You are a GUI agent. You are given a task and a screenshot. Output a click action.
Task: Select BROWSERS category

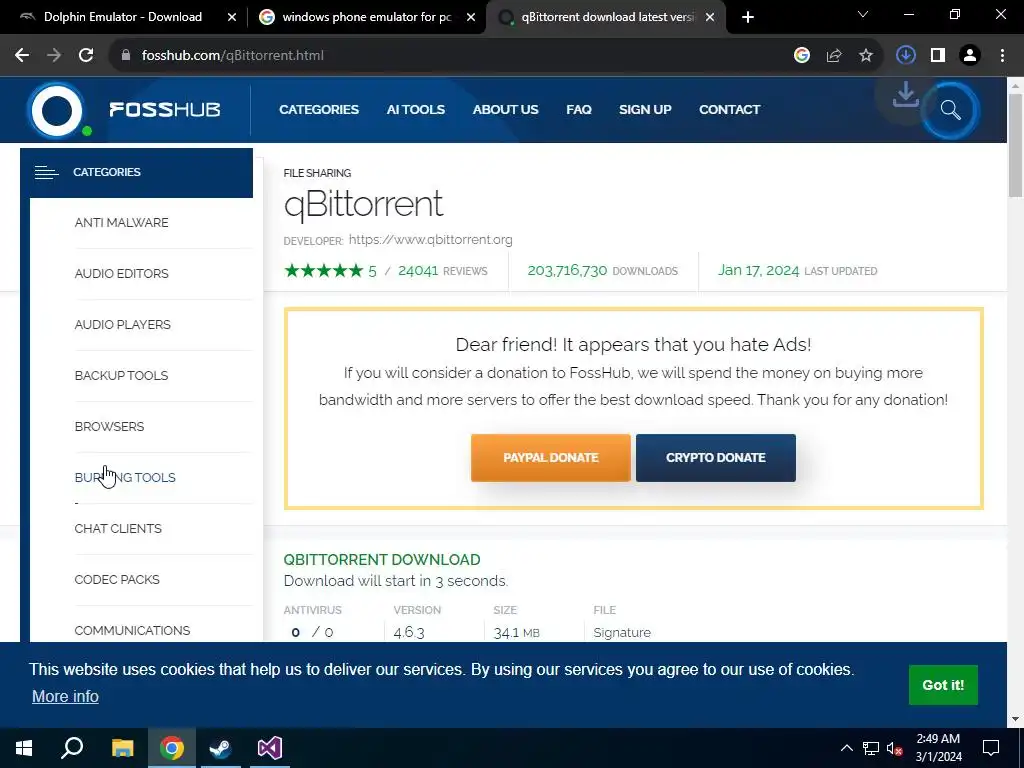coord(109,426)
